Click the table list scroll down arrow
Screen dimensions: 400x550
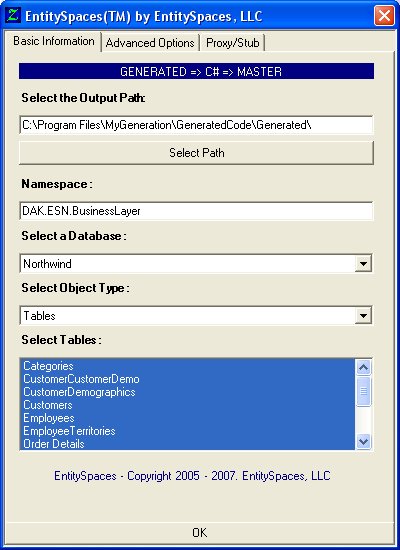(364, 441)
